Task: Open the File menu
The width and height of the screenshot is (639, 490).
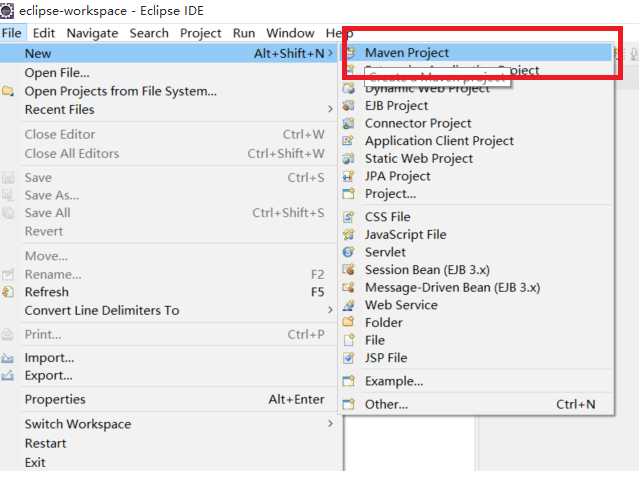Action: tap(11, 33)
